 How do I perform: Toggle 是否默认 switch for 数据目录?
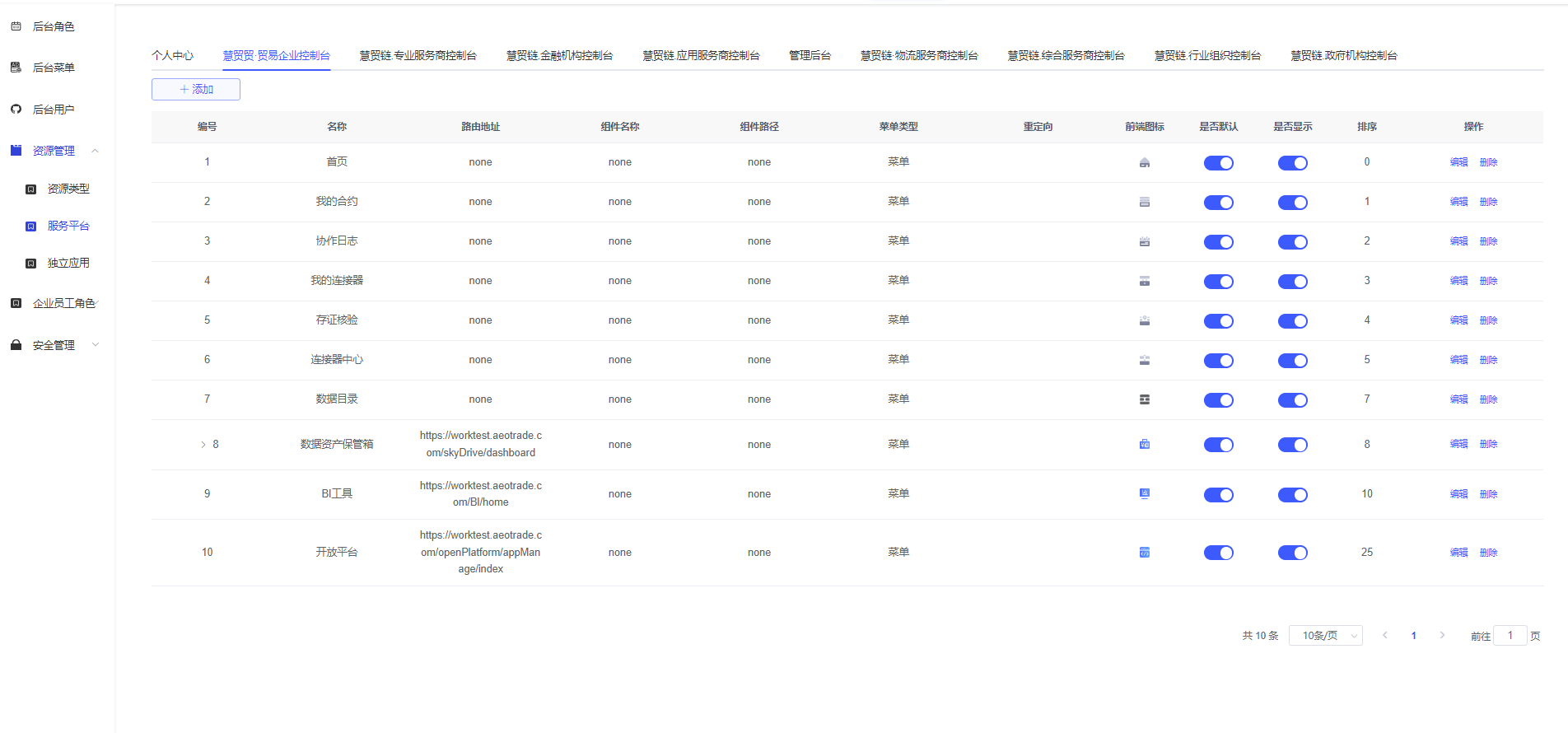tap(1218, 400)
